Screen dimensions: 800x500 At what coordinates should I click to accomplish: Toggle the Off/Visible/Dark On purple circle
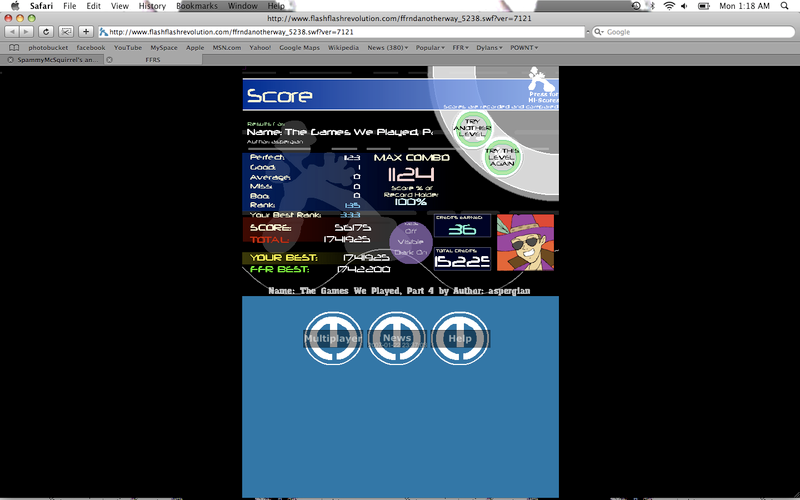pos(410,243)
